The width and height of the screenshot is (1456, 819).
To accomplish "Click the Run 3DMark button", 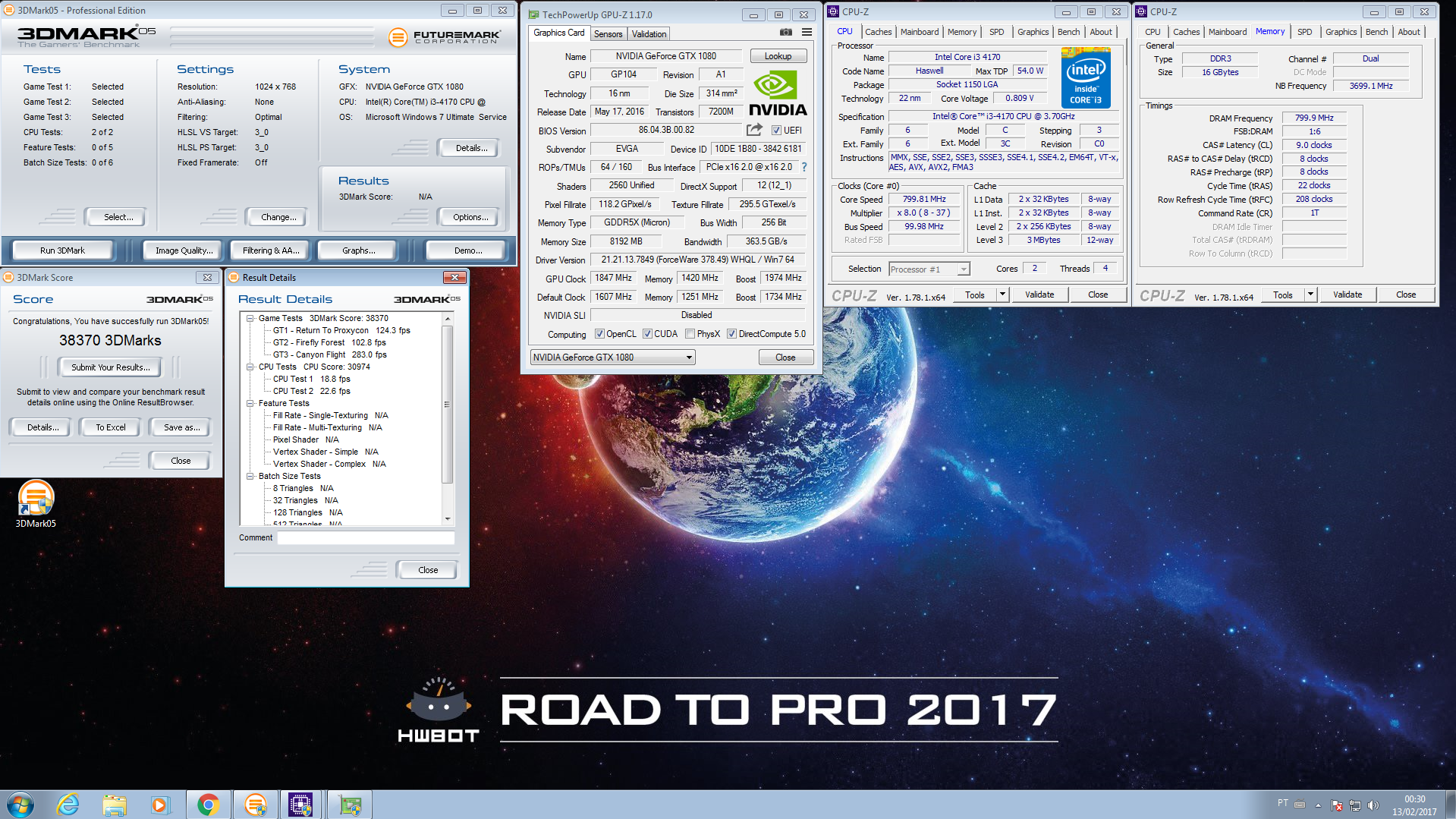I will 62,250.
